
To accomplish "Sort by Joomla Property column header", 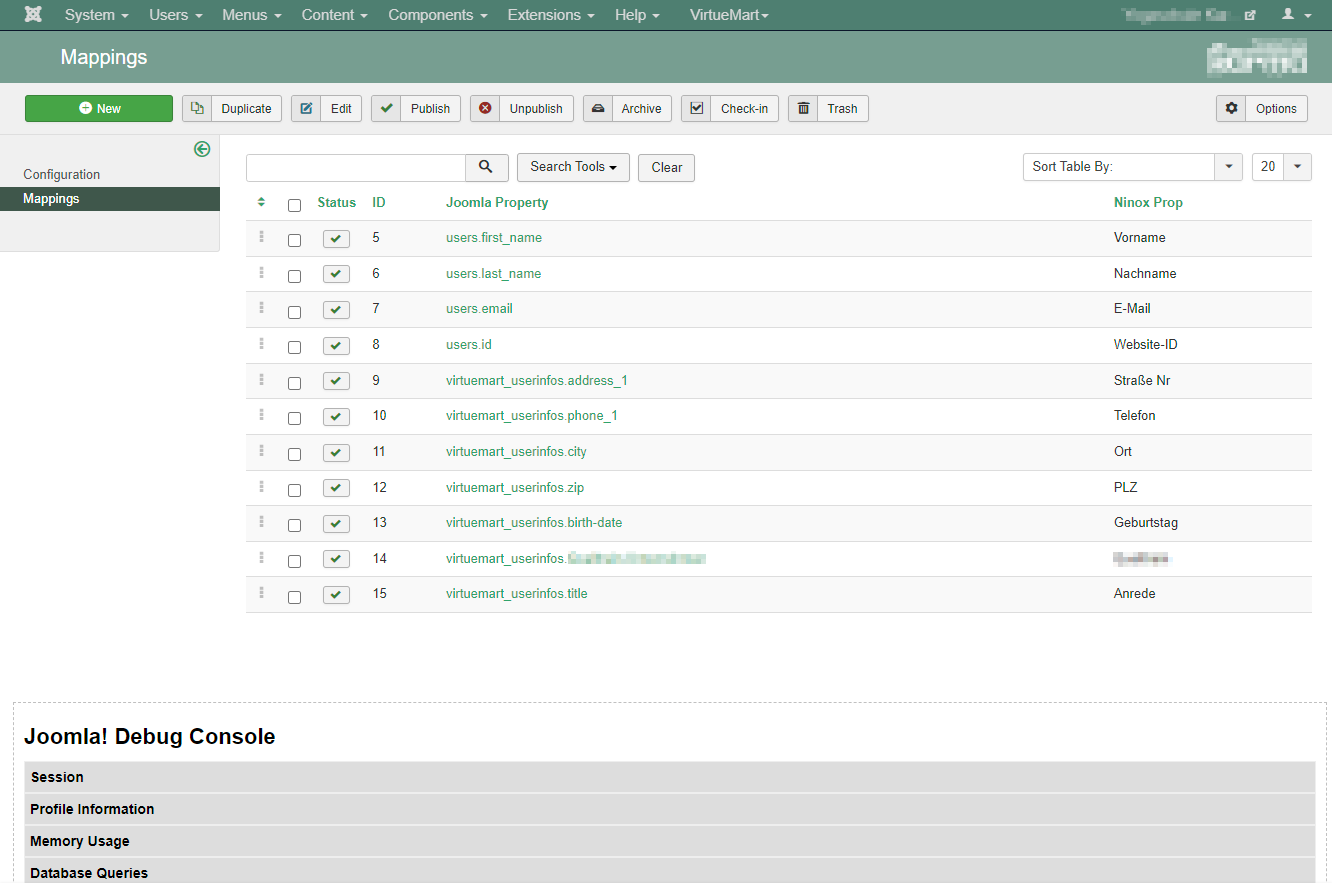I will coord(497,202).
